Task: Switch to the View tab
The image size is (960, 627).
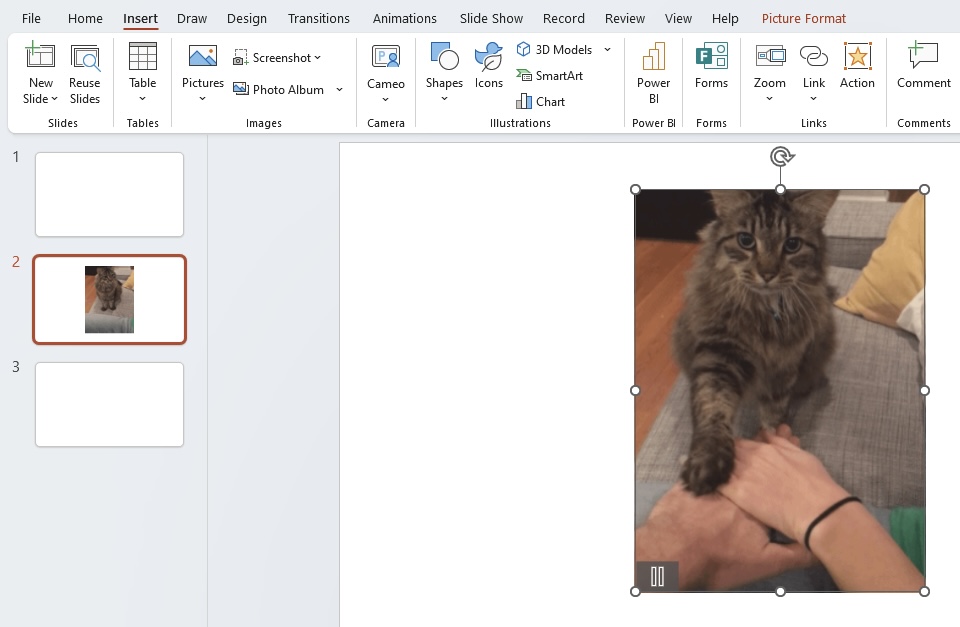Action: (x=678, y=18)
